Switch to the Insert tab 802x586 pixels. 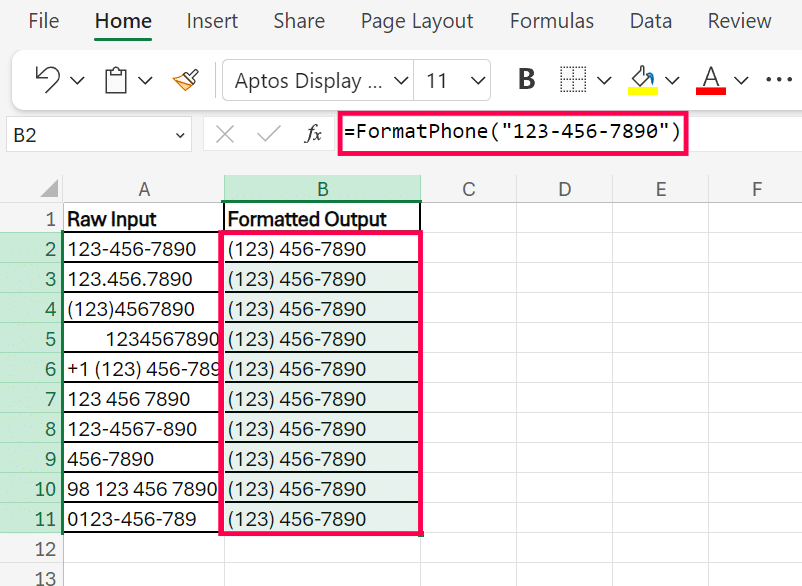pyautogui.click(x=212, y=21)
